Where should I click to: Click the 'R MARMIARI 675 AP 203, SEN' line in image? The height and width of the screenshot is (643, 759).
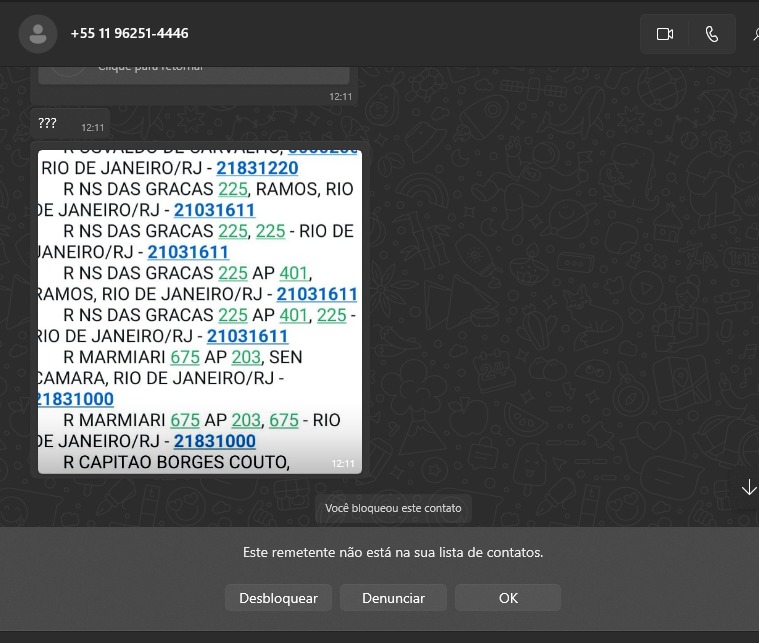(x=182, y=357)
